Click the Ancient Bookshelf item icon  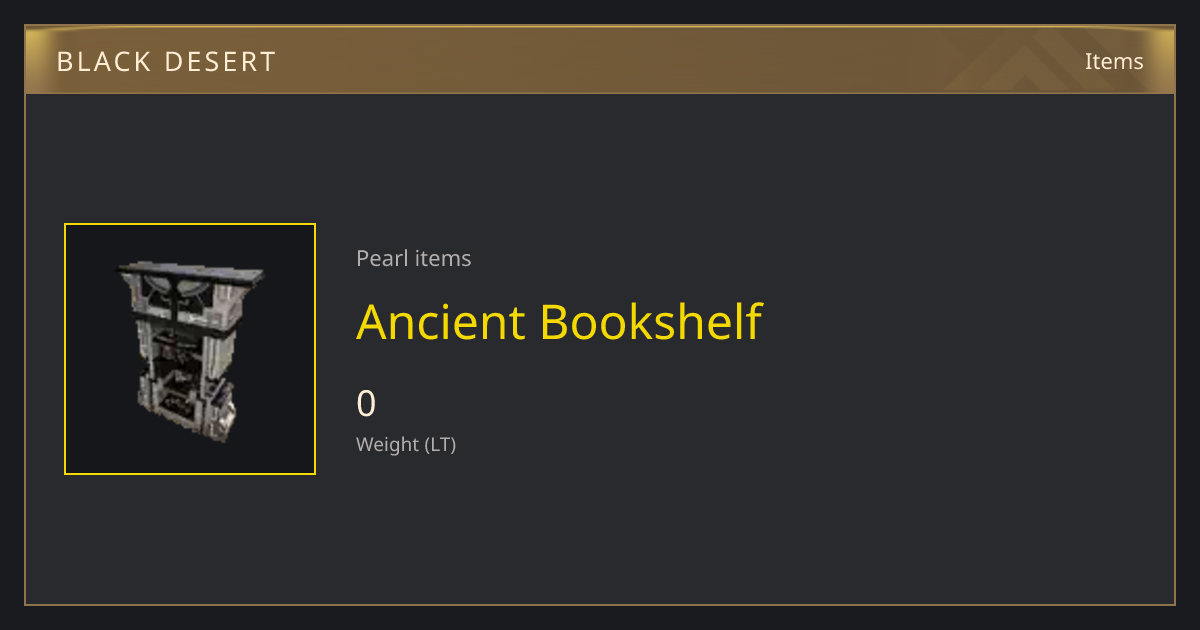tap(190, 349)
